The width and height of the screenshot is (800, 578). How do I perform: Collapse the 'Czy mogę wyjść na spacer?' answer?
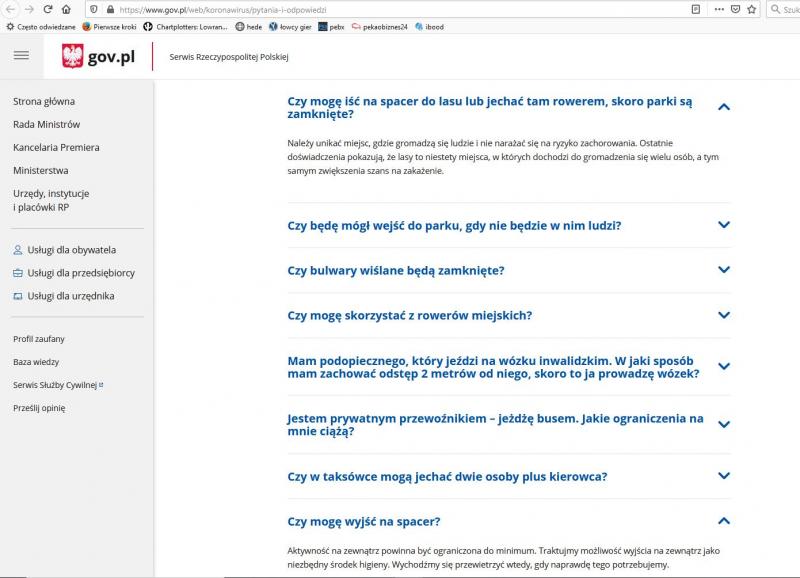click(x=724, y=521)
